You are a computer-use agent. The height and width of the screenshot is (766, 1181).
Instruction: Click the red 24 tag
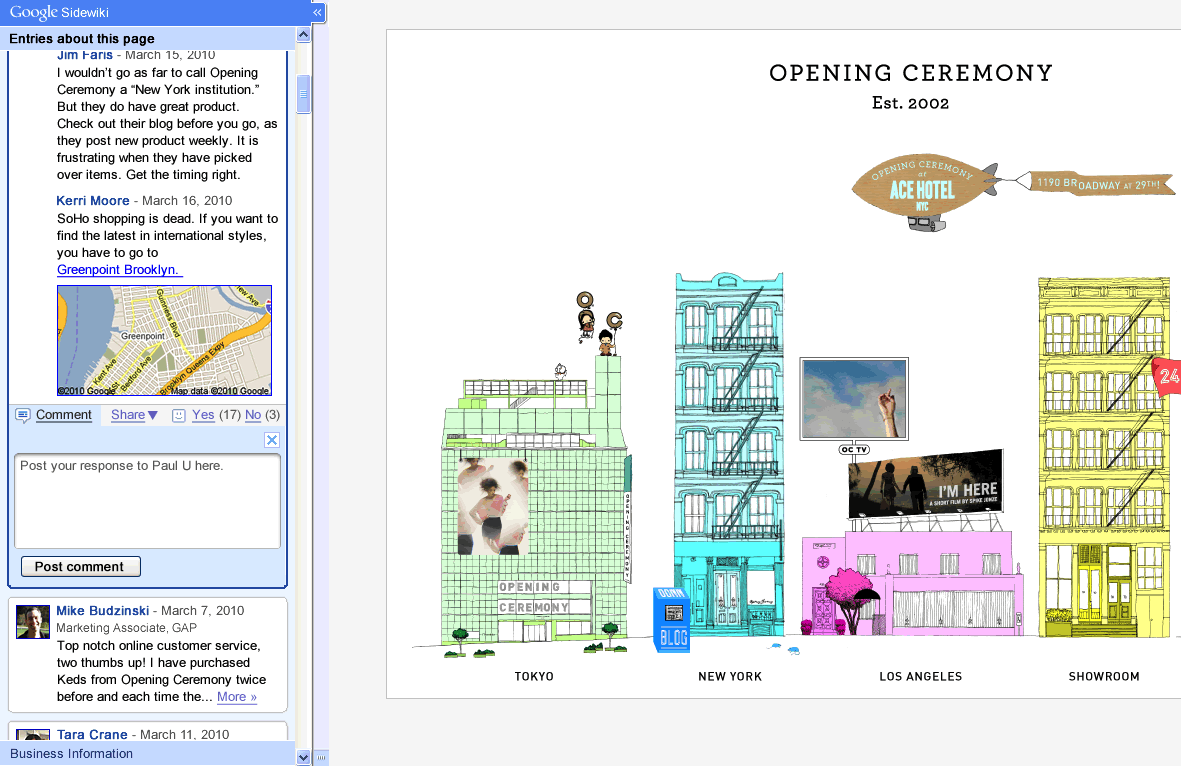coord(1167,375)
